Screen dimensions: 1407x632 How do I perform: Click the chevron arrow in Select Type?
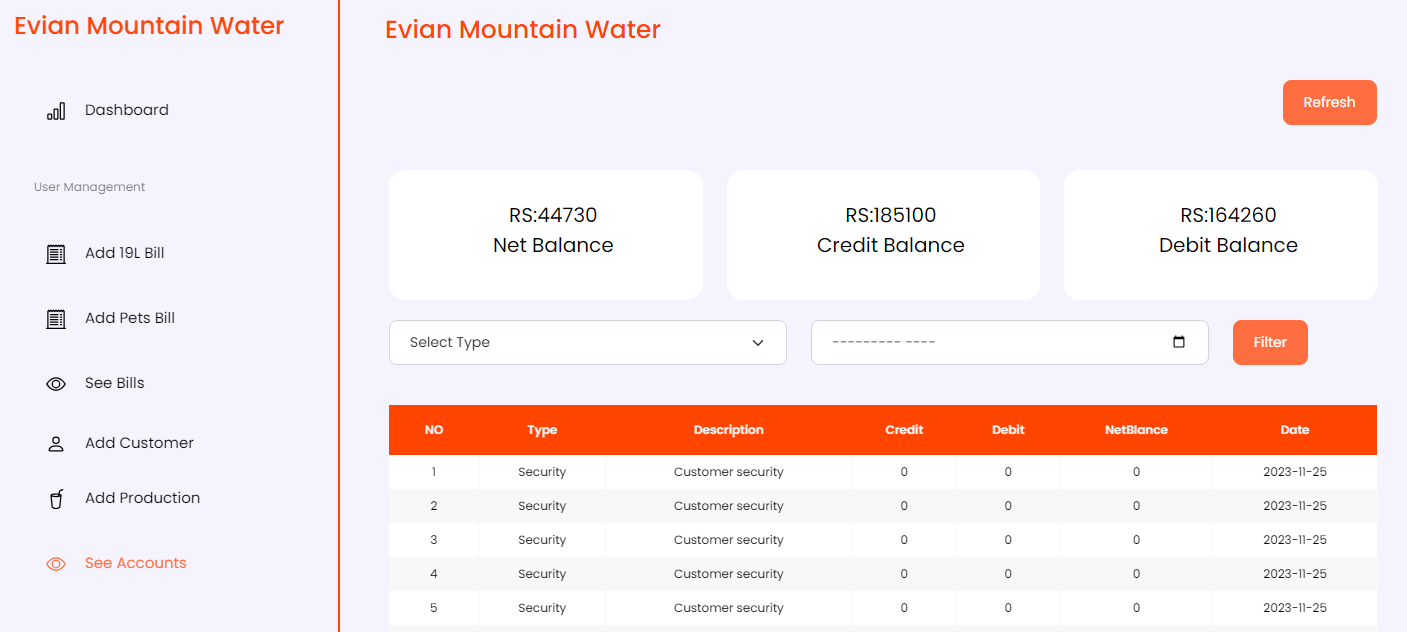pyautogui.click(x=758, y=343)
